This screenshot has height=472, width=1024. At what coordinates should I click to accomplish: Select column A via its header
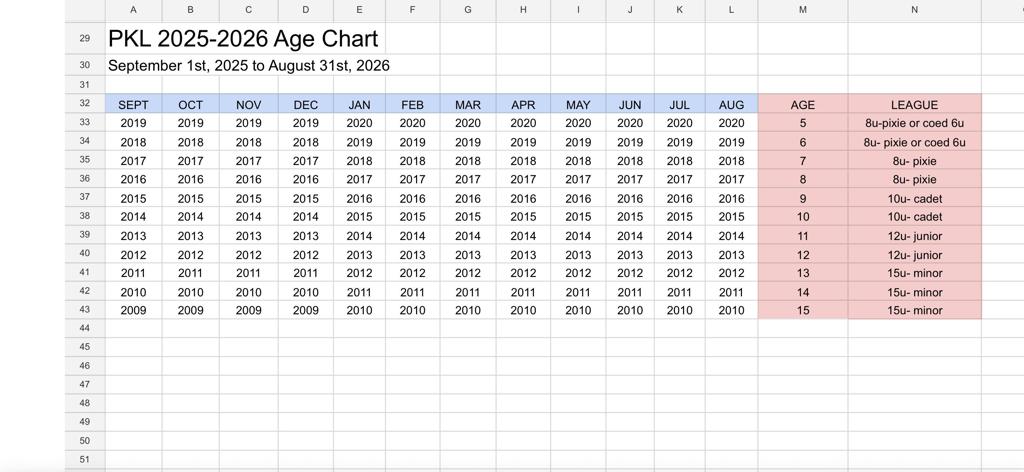tap(133, 9)
